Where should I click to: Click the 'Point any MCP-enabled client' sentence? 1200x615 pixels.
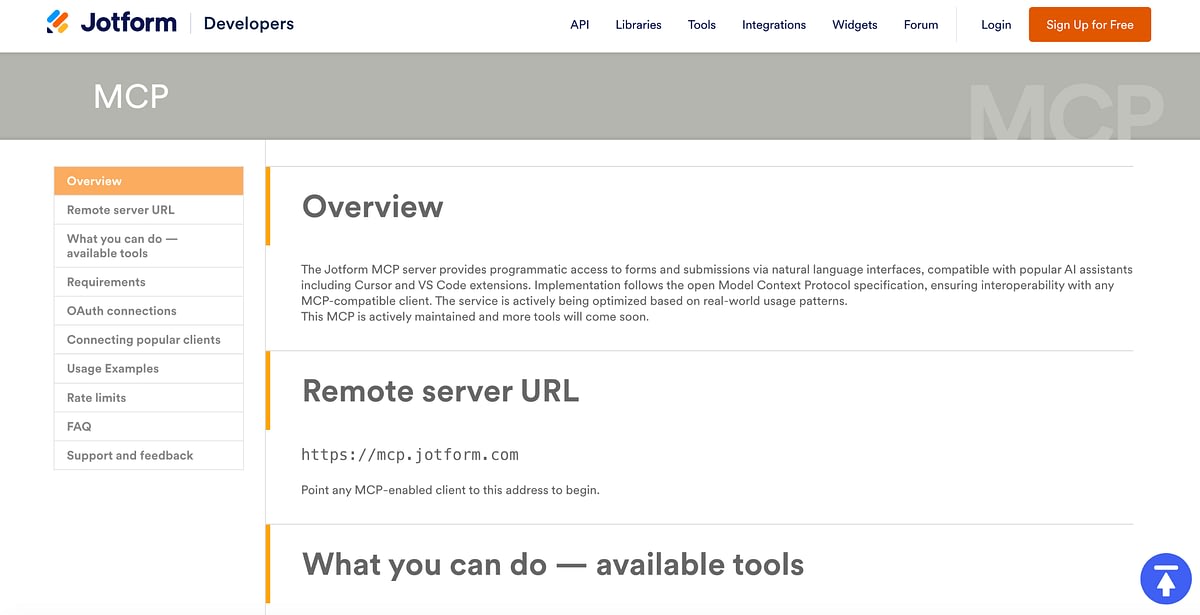coord(450,490)
